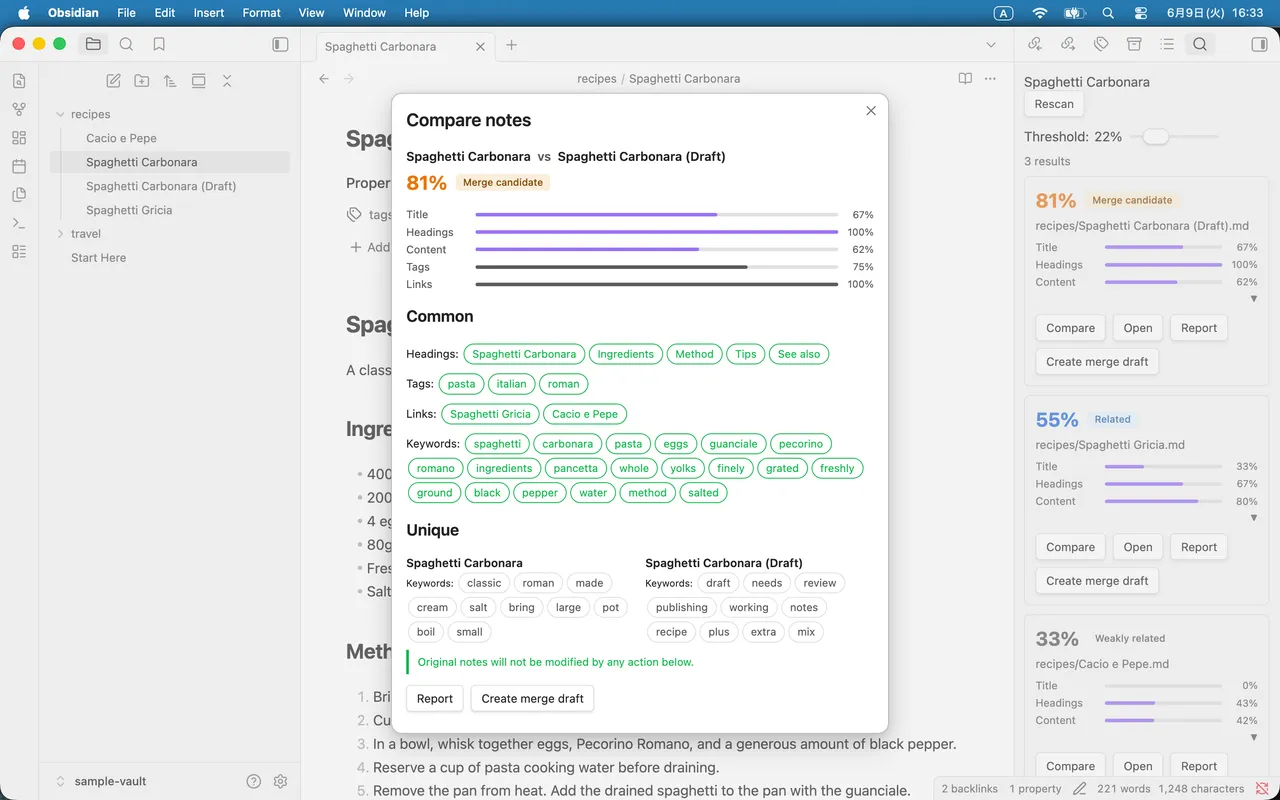Collapse all folders in file explorer
This screenshot has height=800, width=1280.
227,81
